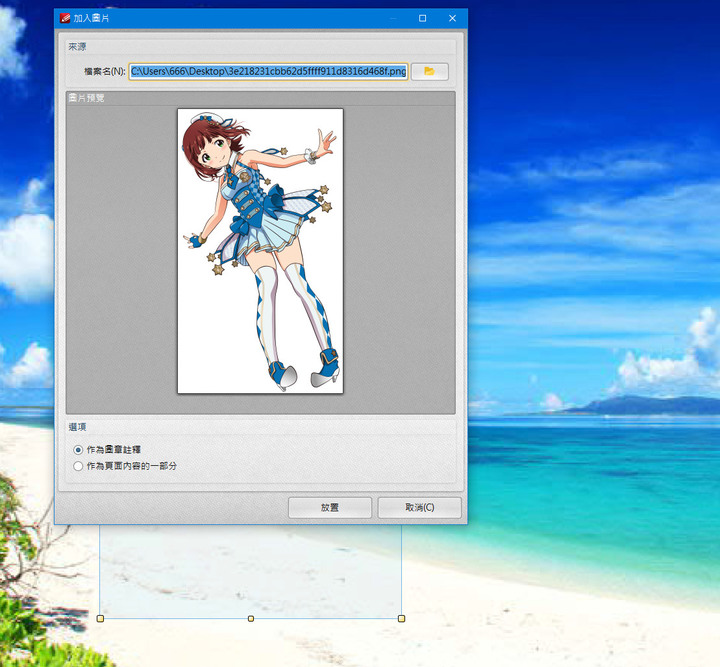Click the app icon in the title bar

point(65,18)
